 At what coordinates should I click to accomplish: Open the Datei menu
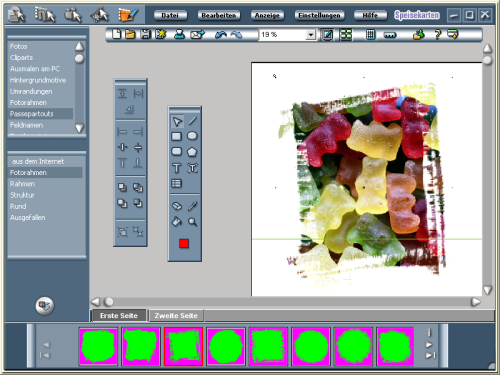pyautogui.click(x=170, y=15)
